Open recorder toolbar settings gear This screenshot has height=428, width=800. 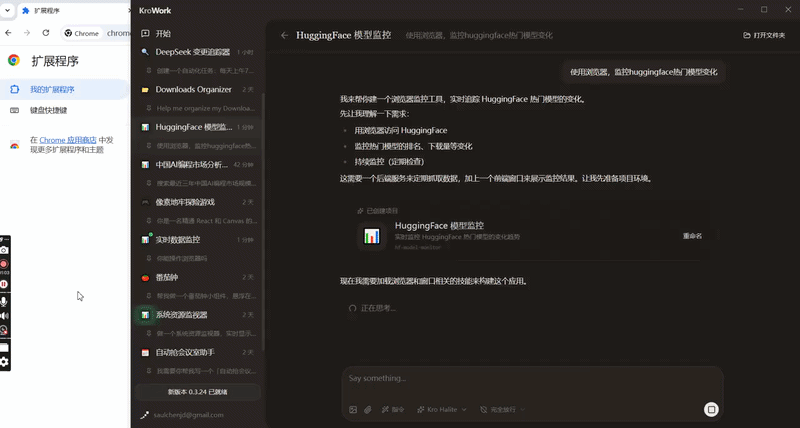(x=4, y=362)
